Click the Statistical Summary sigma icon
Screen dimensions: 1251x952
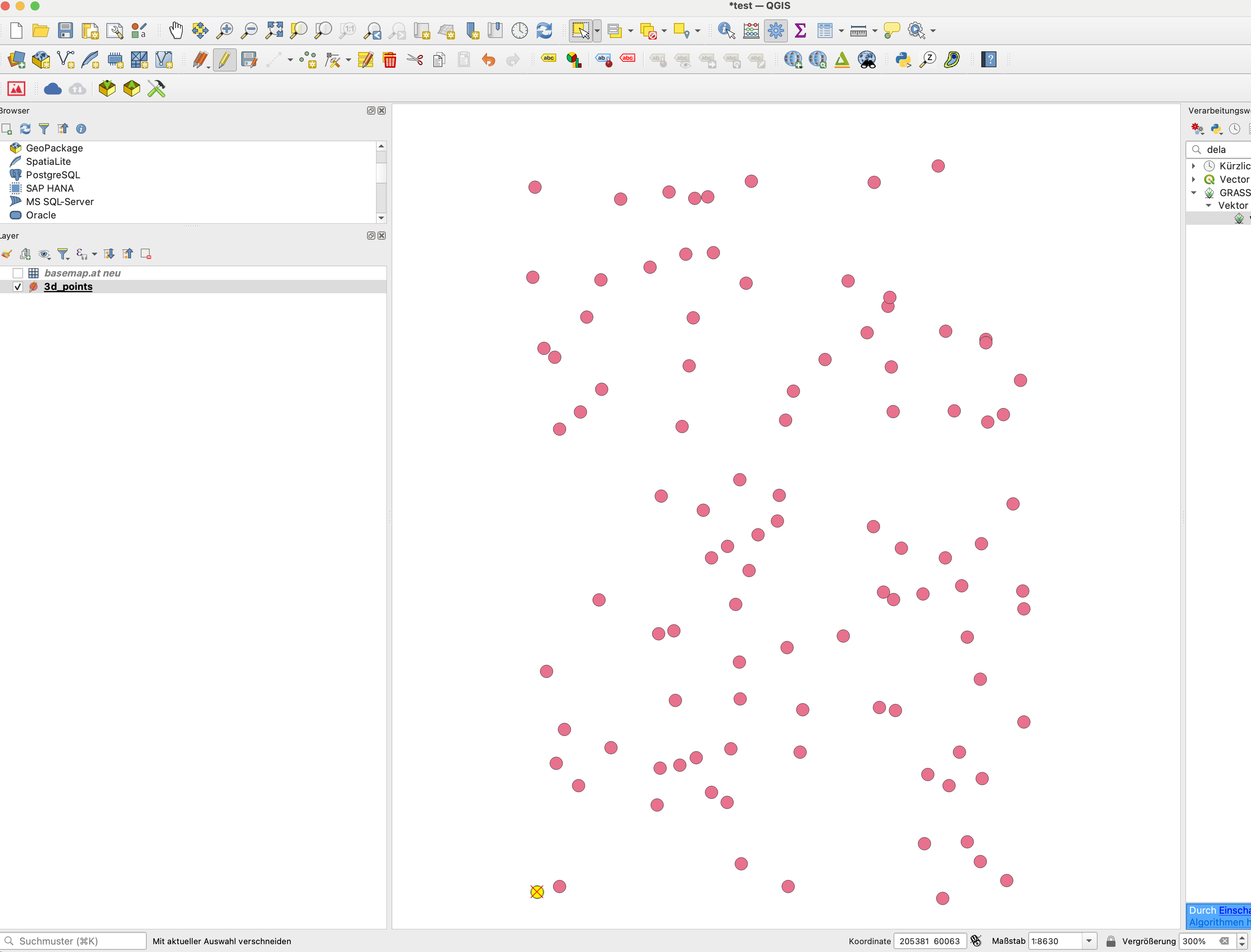pos(800,31)
